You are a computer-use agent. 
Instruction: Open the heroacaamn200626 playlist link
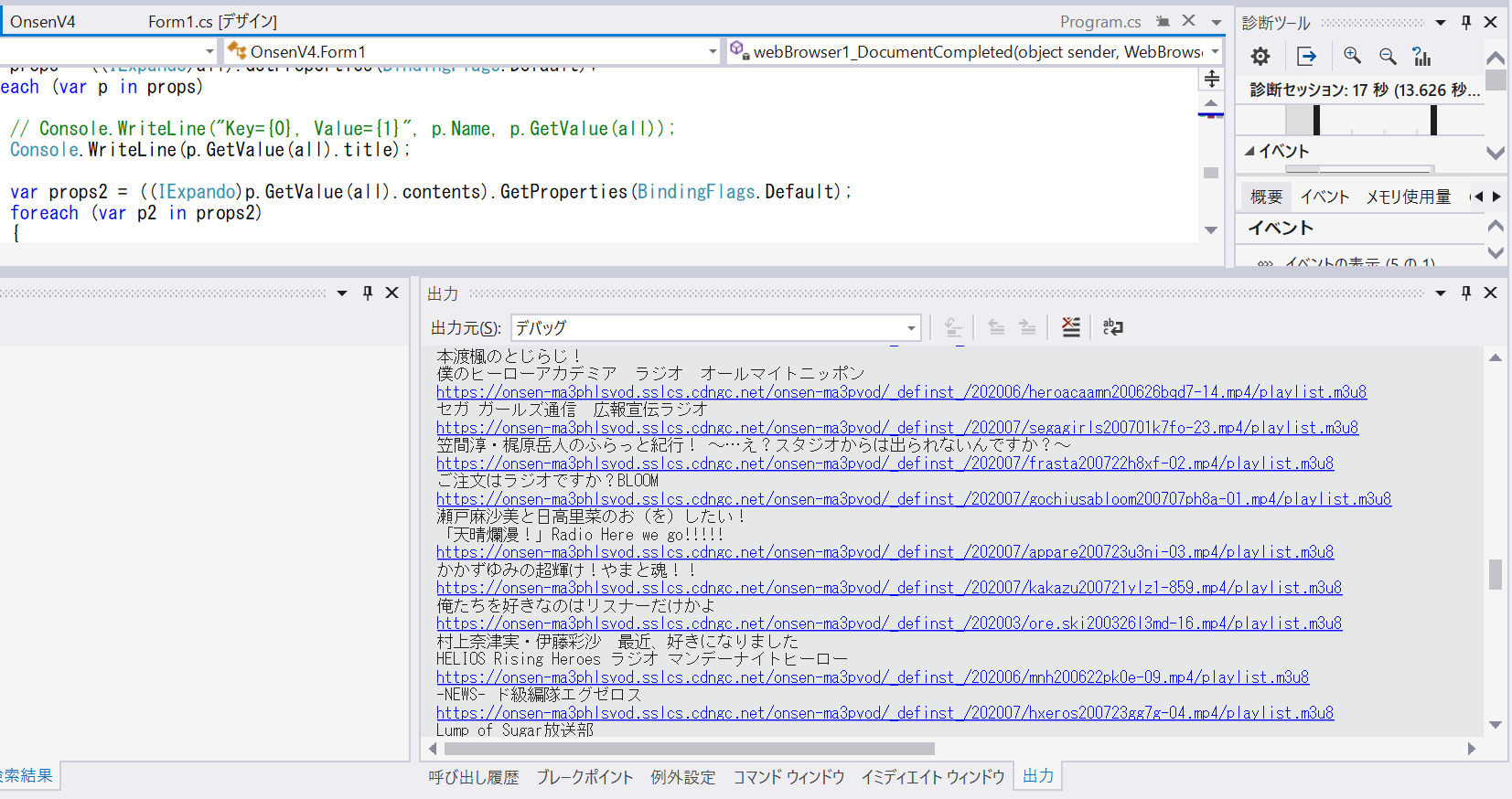point(901,392)
